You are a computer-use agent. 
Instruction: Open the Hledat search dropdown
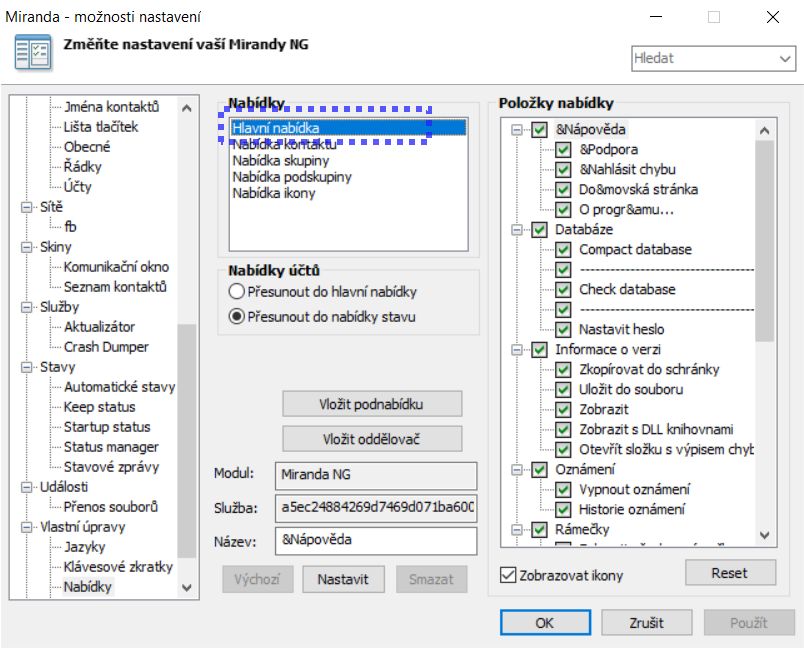pyautogui.click(x=785, y=58)
